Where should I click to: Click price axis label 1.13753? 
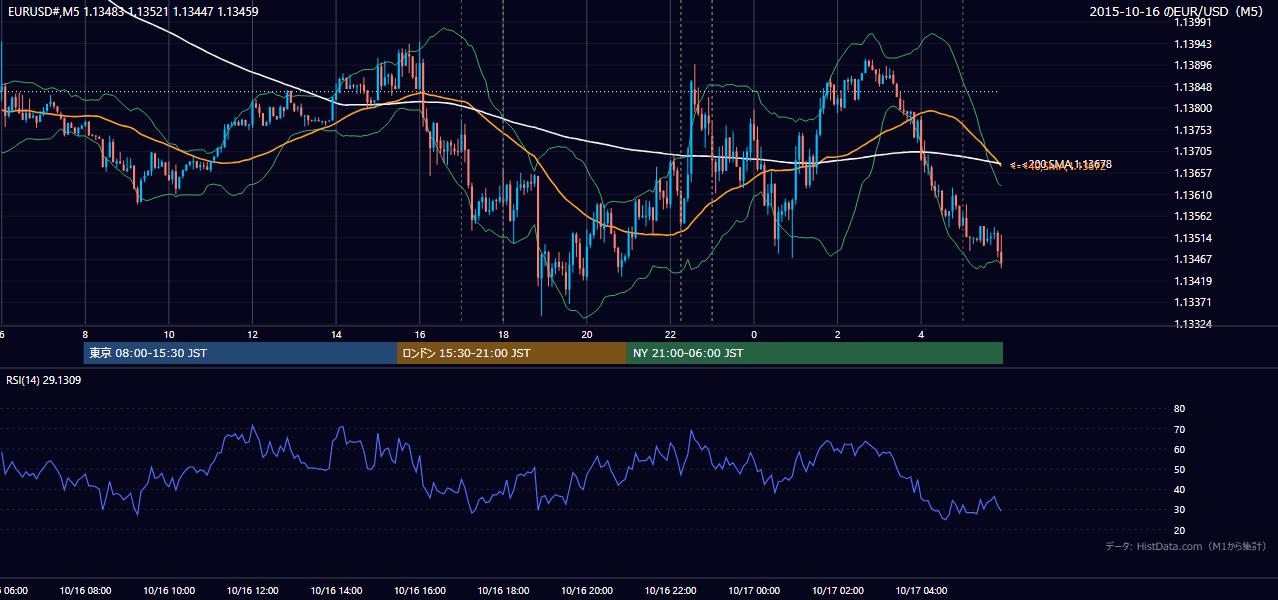click(1193, 130)
